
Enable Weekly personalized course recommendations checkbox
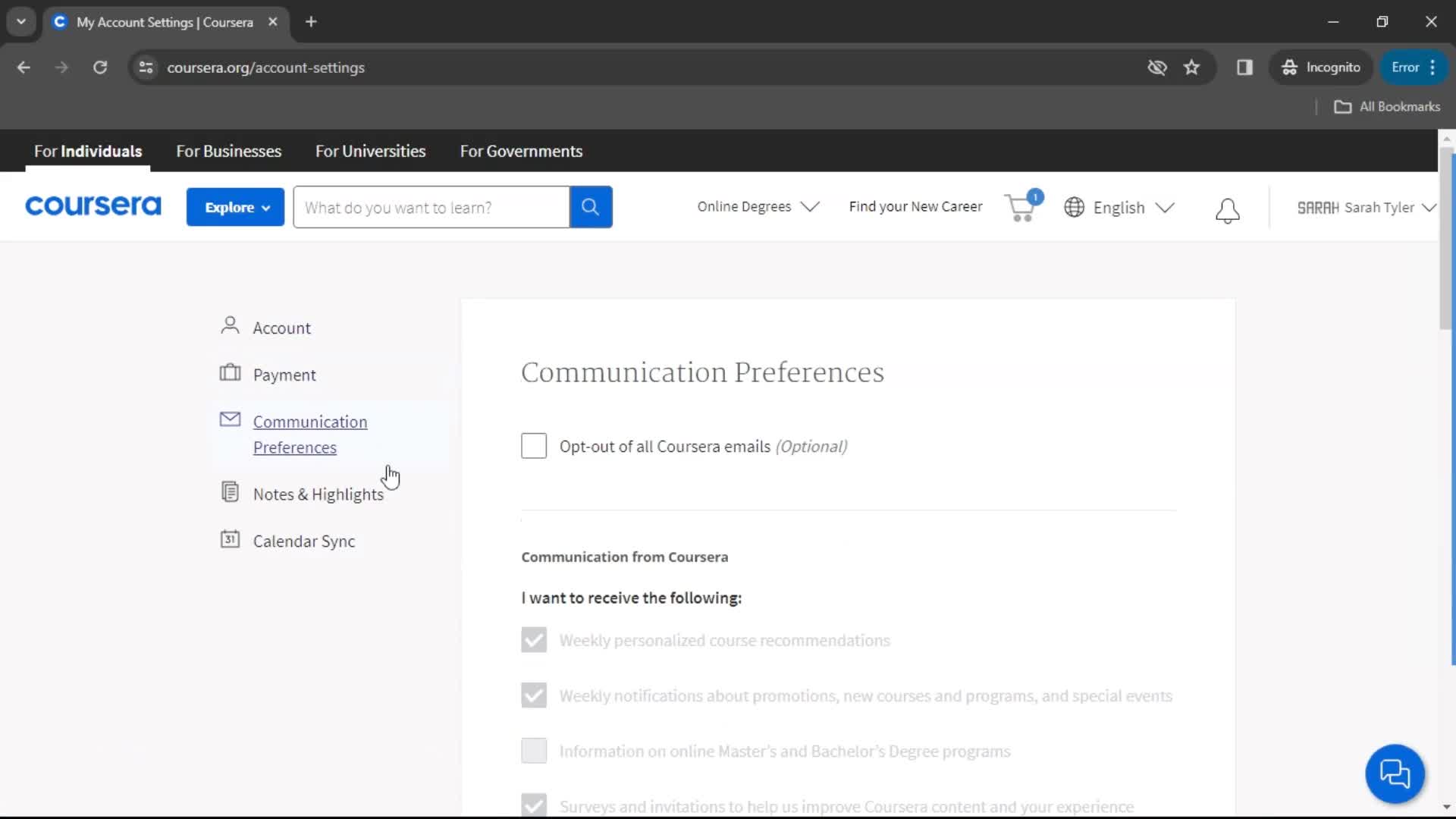click(534, 640)
